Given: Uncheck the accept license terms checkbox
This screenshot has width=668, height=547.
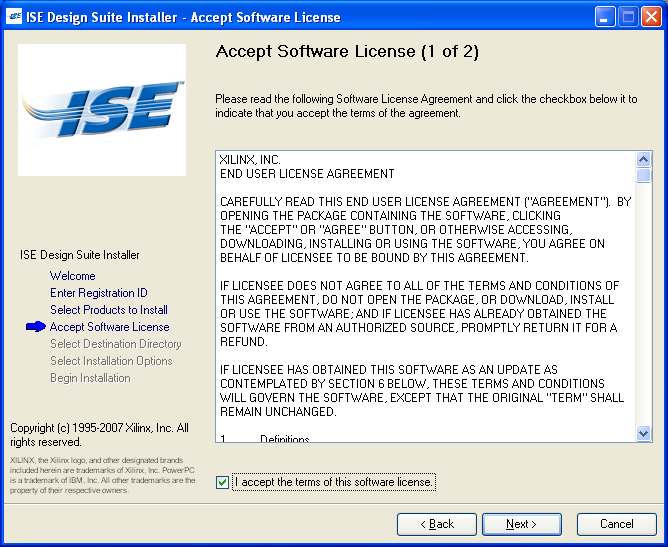Looking at the screenshot, I should pyautogui.click(x=222, y=483).
